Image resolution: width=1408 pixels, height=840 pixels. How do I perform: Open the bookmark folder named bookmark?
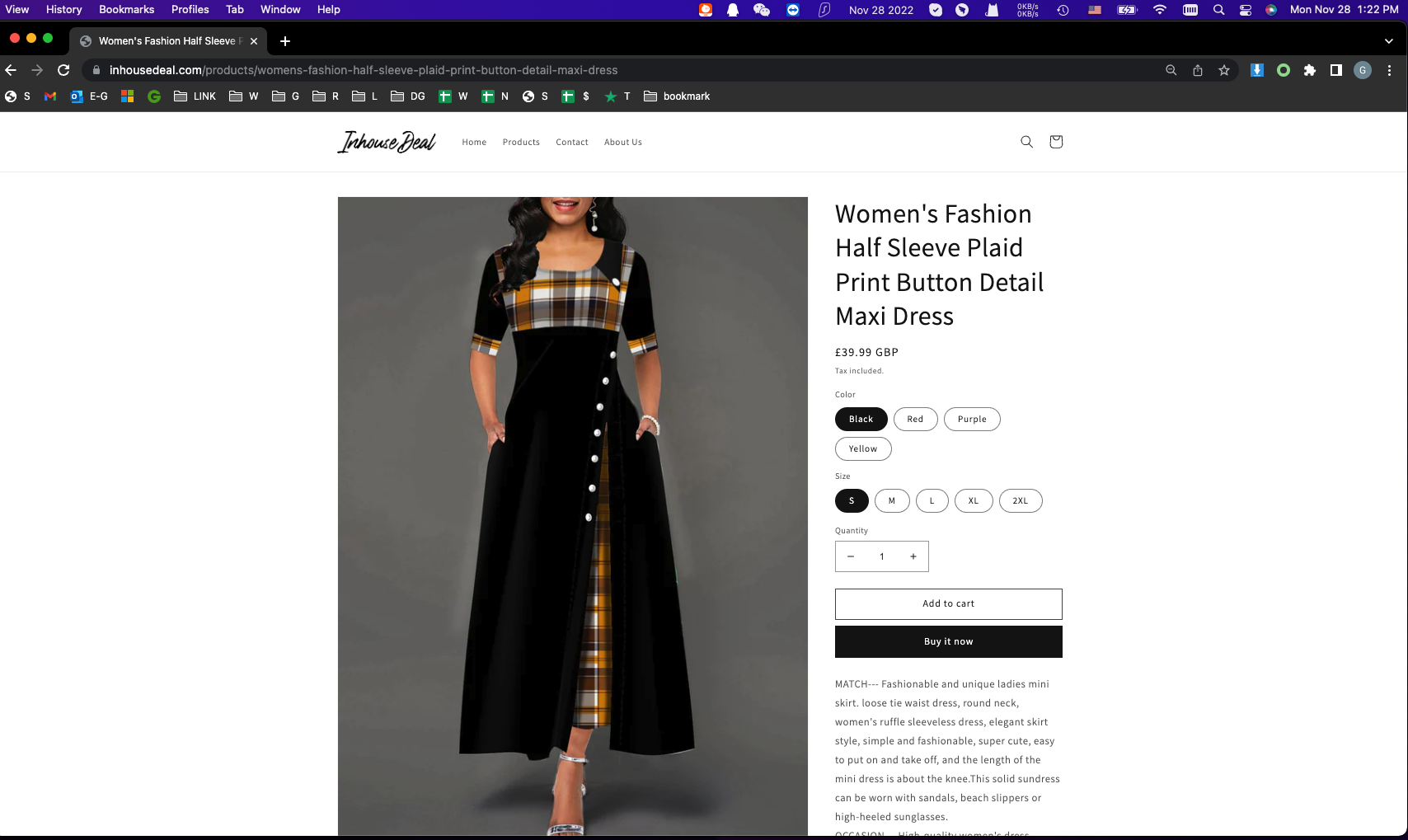click(677, 96)
